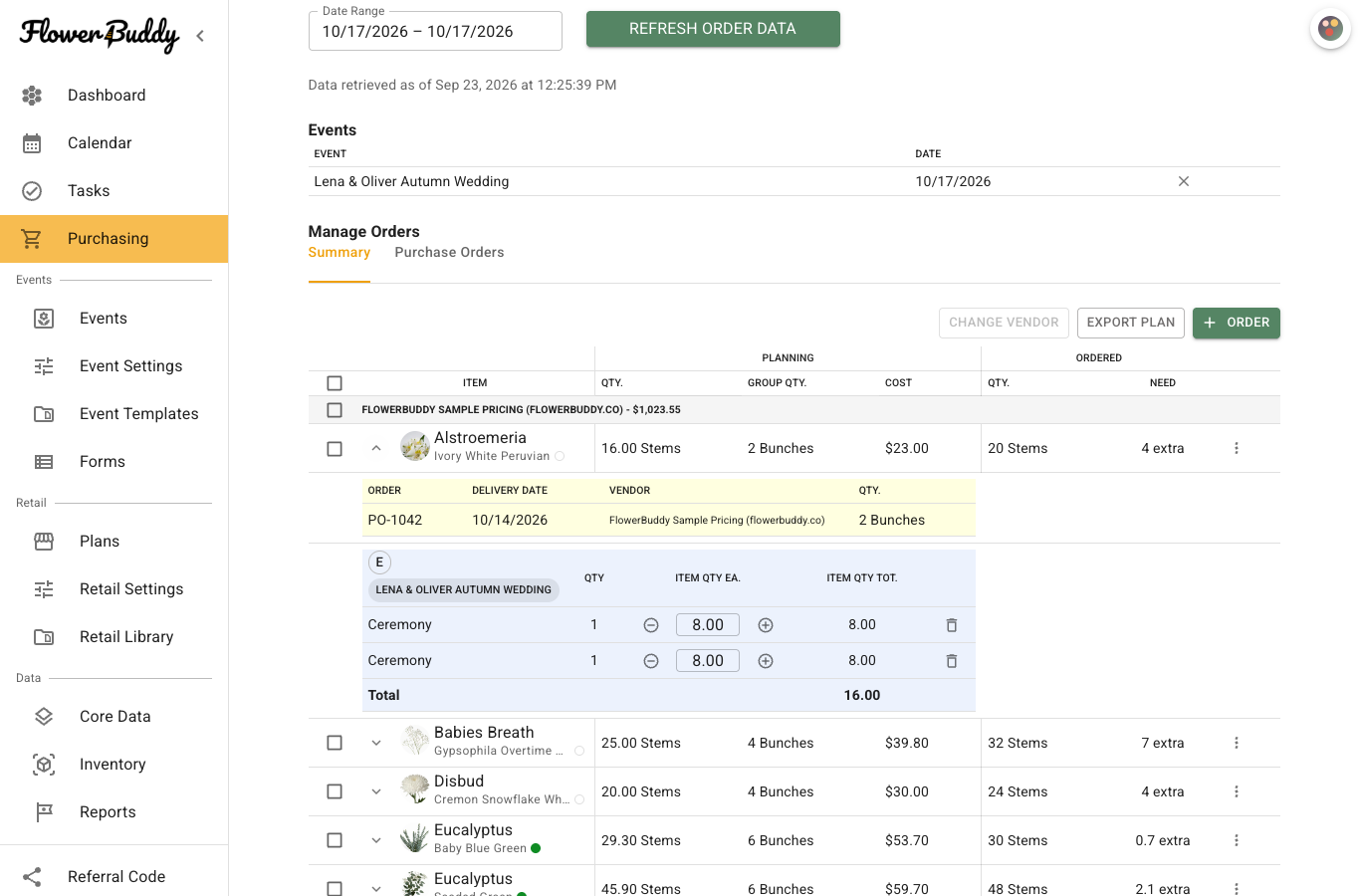The height and width of the screenshot is (896, 1359).
Task: Delete the first Ceremony line item
Action: [952, 625]
